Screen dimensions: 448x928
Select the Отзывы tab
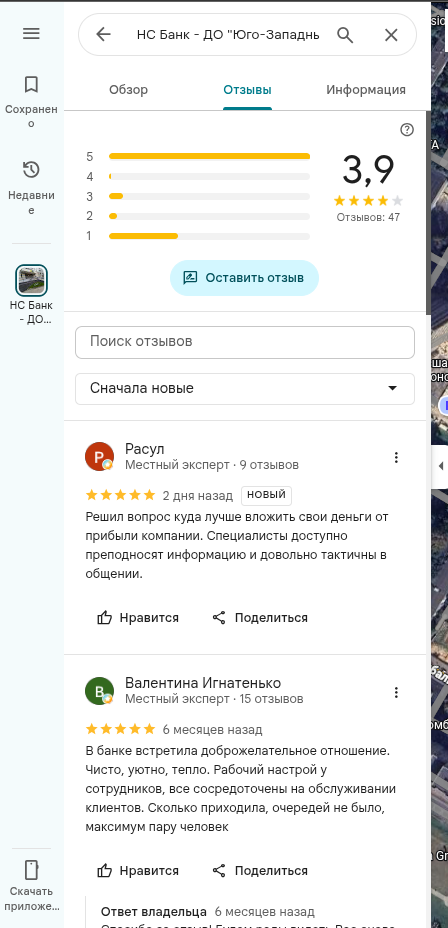coord(247,90)
